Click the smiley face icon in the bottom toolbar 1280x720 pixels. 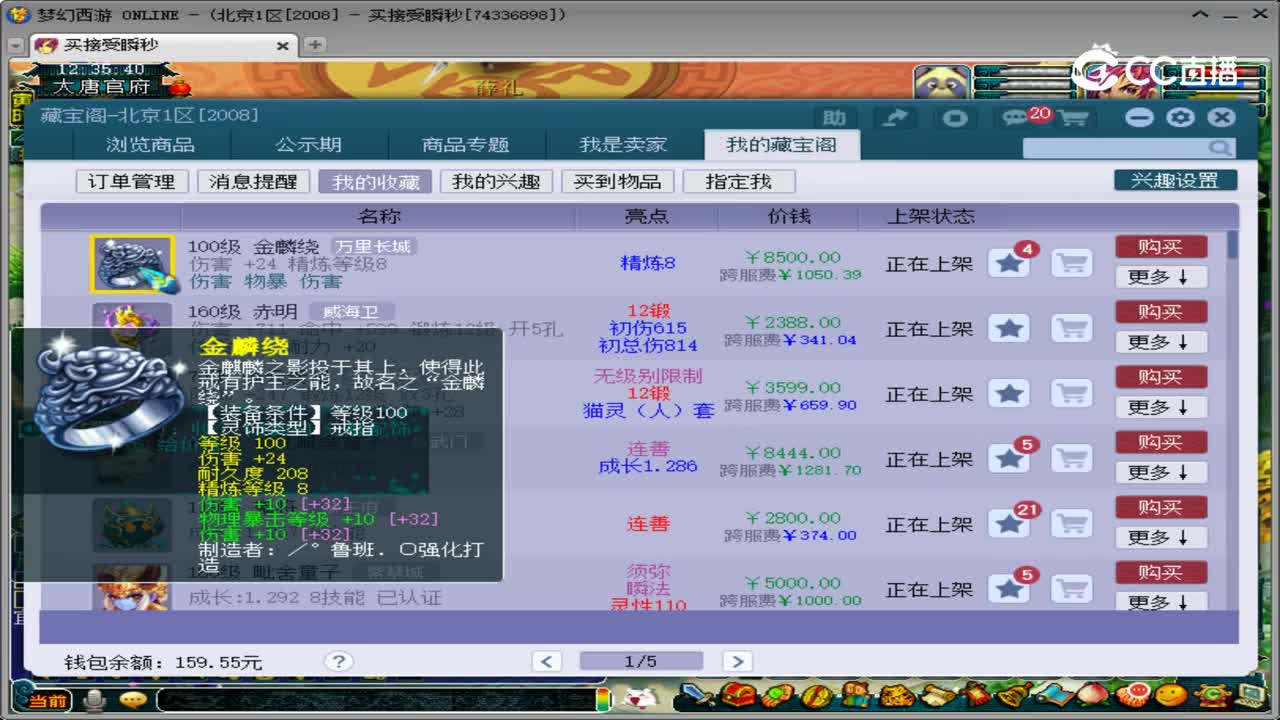click(1171, 695)
